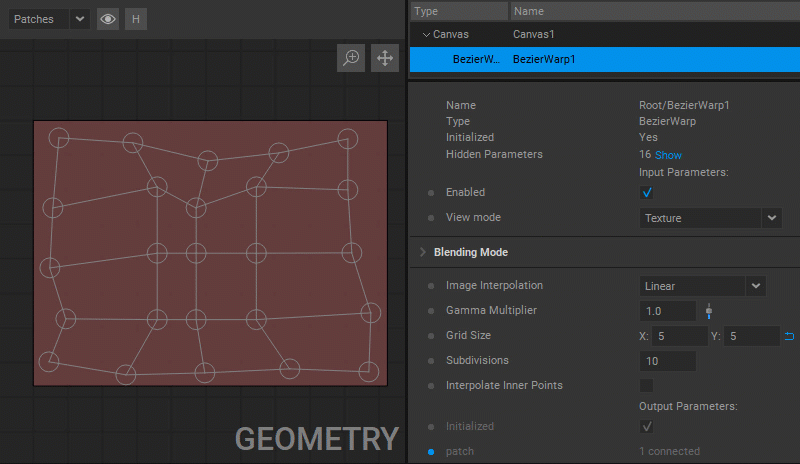Viewport: 800px width, 464px height.
Task: Toggle the eye visibility button
Action: point(108,19)
